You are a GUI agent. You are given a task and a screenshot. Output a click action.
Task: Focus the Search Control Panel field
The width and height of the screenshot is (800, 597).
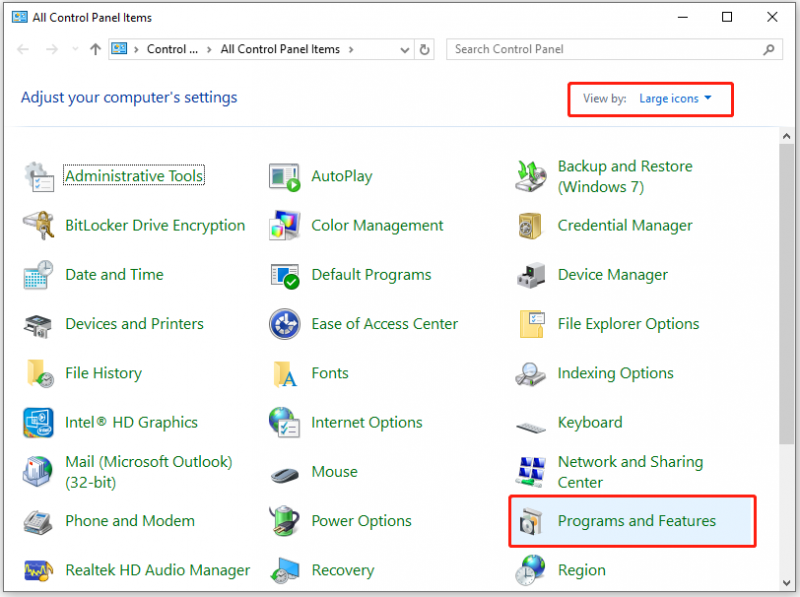[607, 49]
